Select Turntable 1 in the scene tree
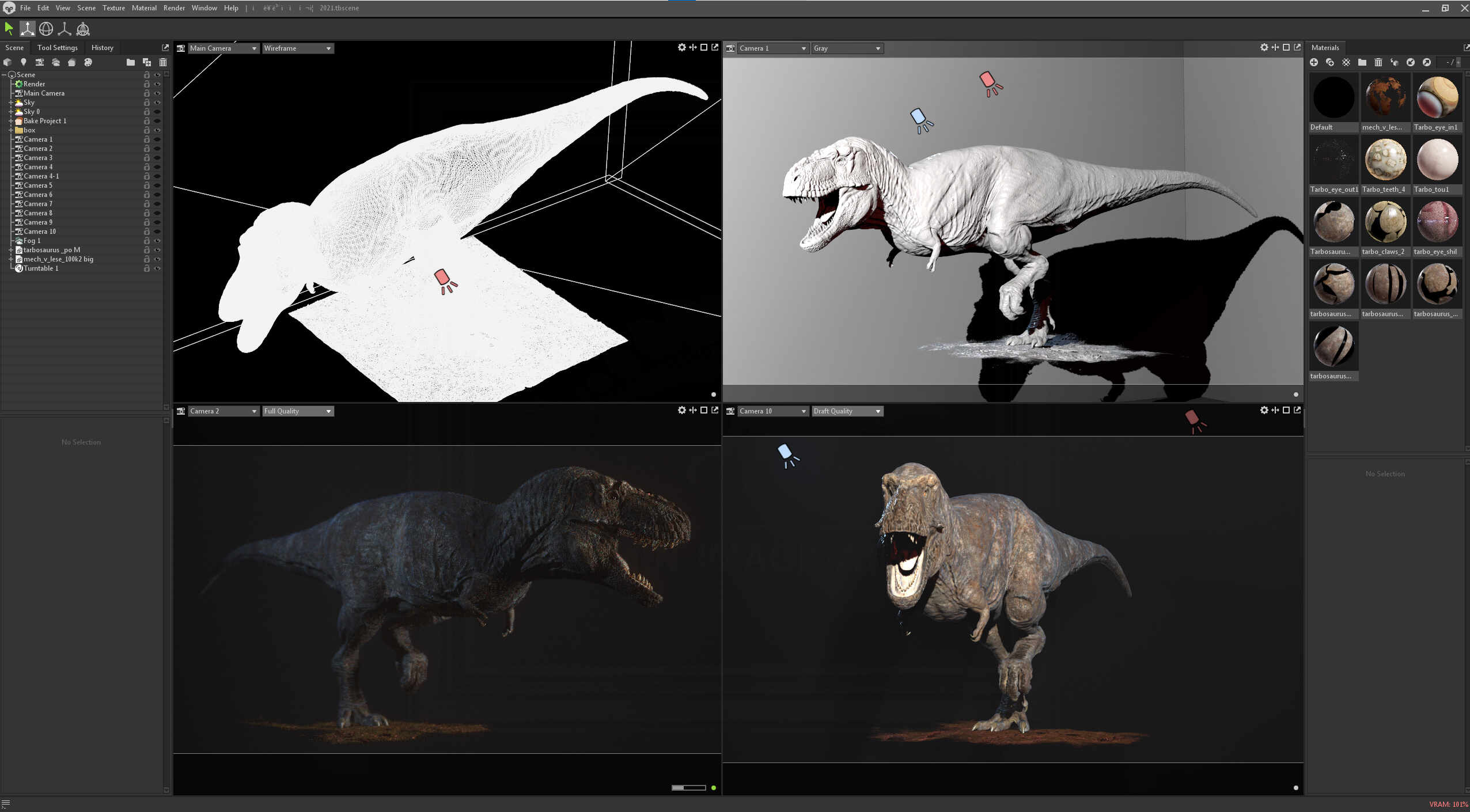 [41, 268]
